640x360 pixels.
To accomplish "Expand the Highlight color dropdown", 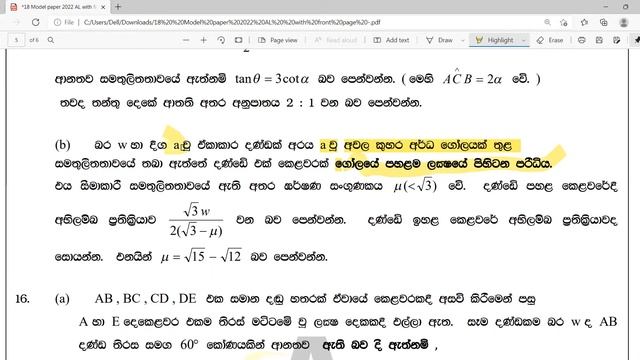I will 524,40.
